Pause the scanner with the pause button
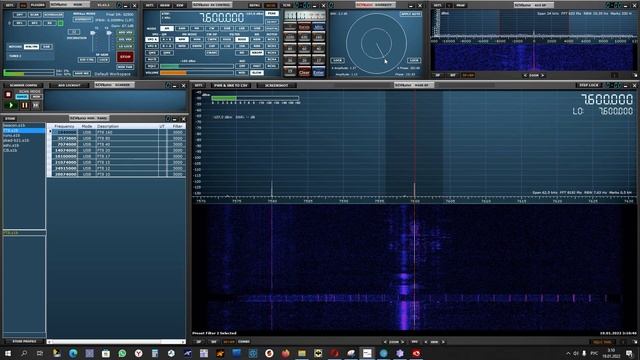This screenshot has width=640, height=360. (x=24, y=105)
